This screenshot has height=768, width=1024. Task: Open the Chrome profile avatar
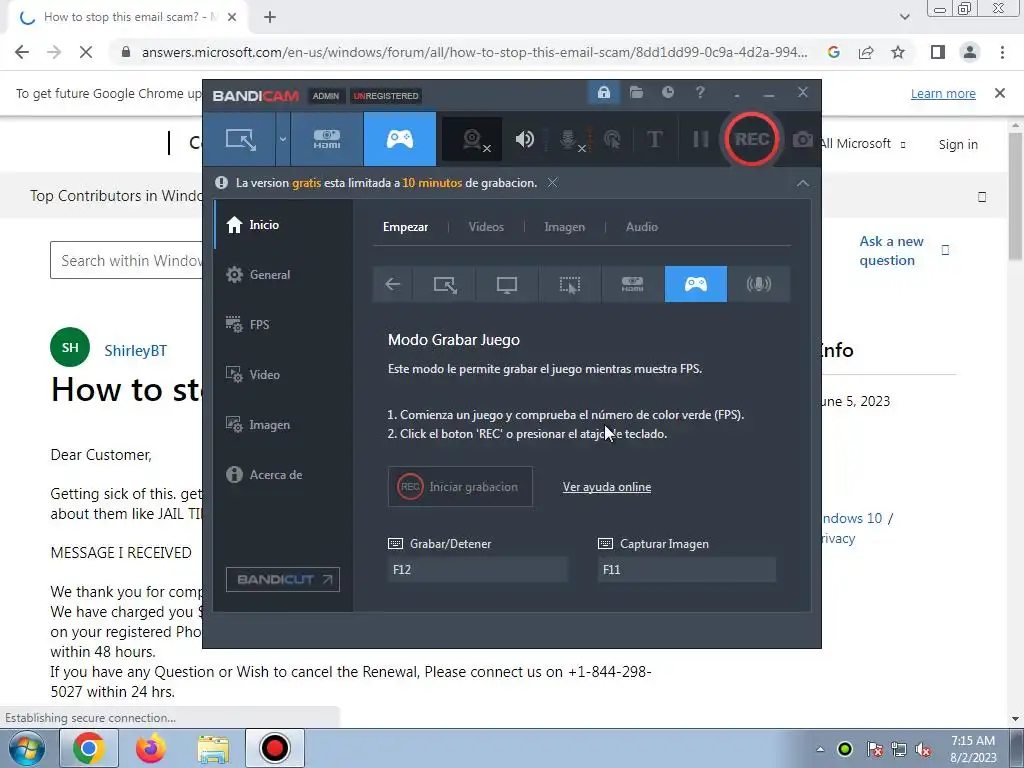point(970,52)
